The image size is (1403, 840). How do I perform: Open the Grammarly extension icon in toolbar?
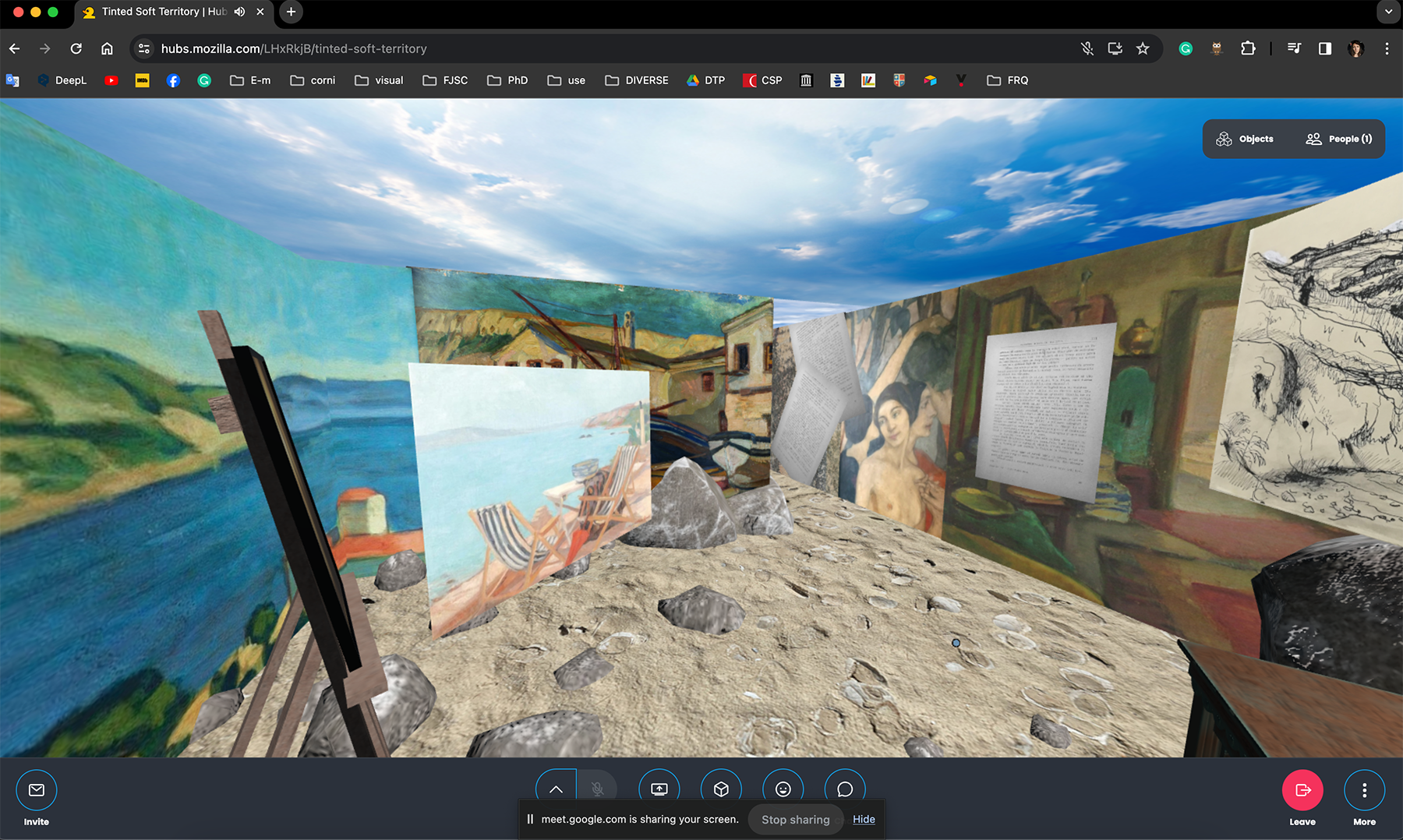pos(1186,48)
